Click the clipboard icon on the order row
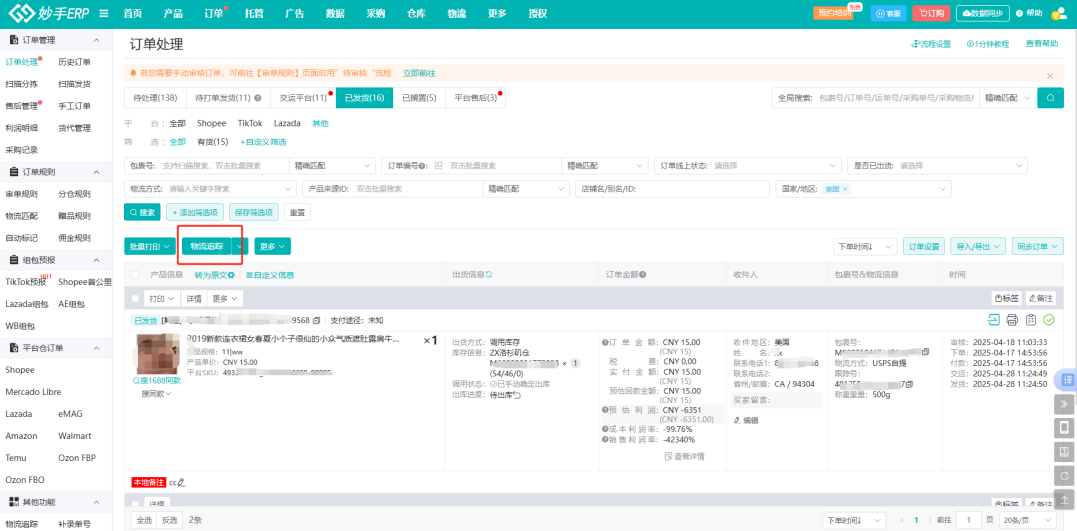 pos(1030,319)
